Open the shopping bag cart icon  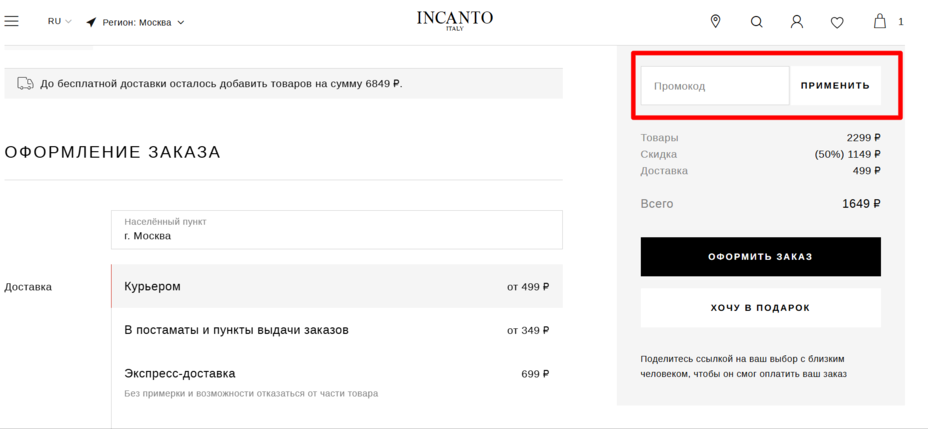pyautogui.click(x=880, y=22)
